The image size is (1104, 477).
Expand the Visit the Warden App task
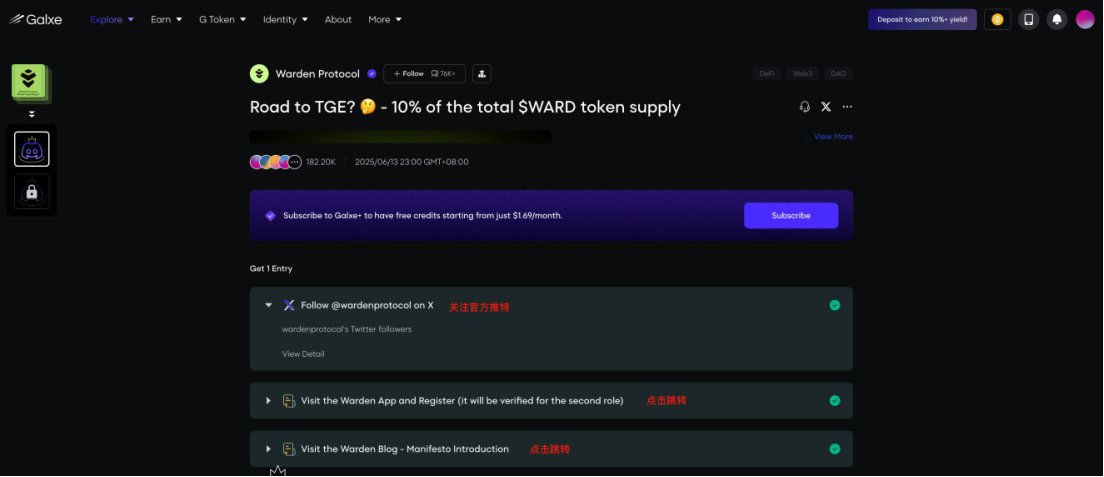(268, 400)
